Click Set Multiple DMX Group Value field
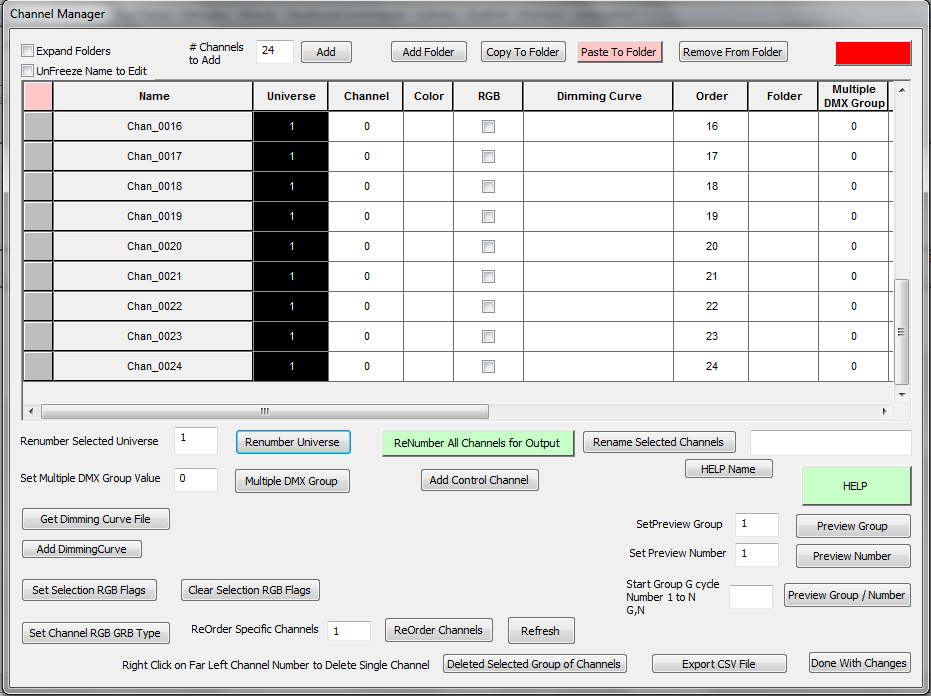 click(x=196, y=479)
